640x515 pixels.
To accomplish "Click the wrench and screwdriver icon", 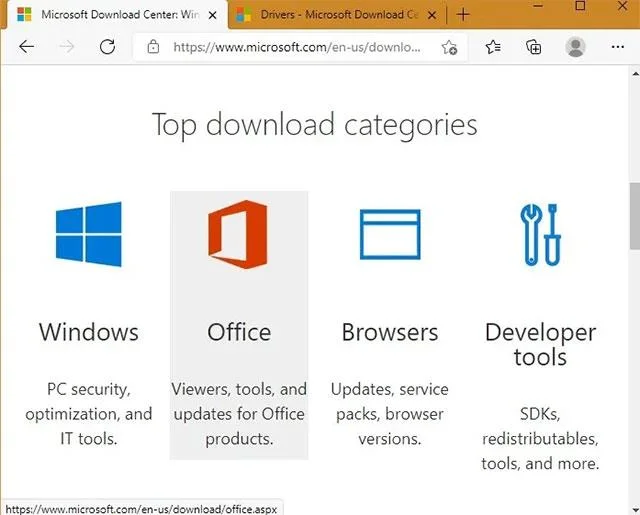I will coord(540,235).
